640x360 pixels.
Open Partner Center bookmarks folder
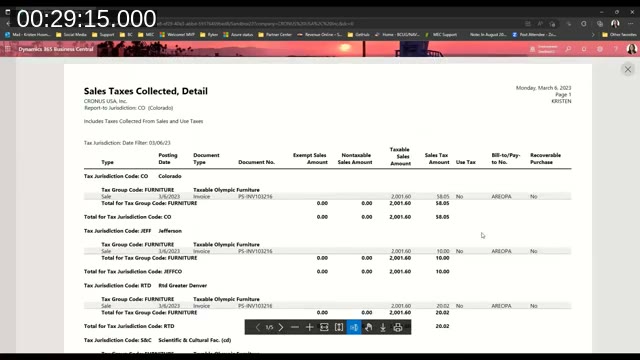pos(275,35)
